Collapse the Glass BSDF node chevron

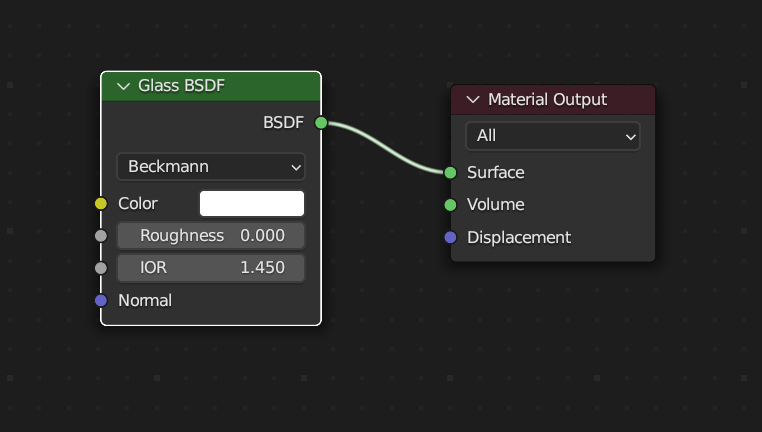click(124, 86)
